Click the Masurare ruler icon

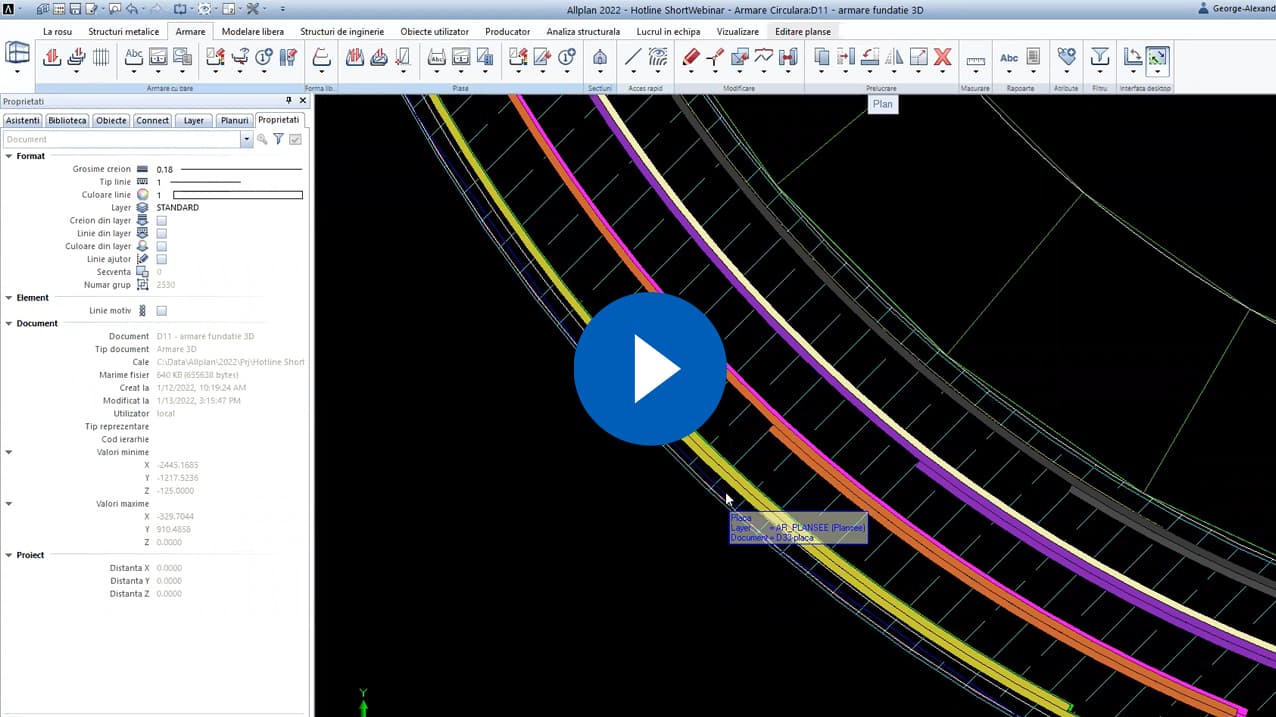tap(975, 60)
